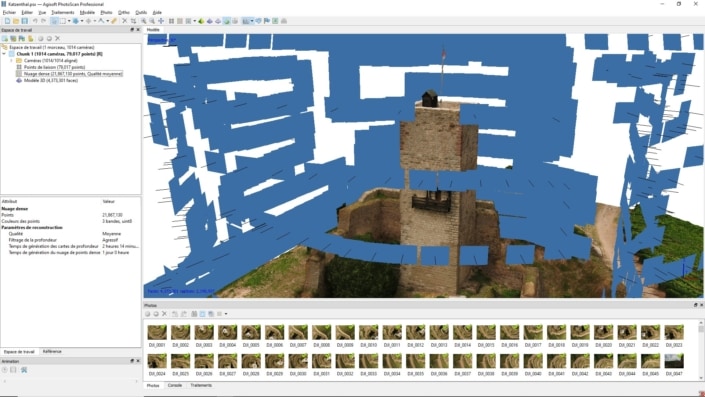Select Points de liaison tree item
705x397 pixels.
(54, 67)
